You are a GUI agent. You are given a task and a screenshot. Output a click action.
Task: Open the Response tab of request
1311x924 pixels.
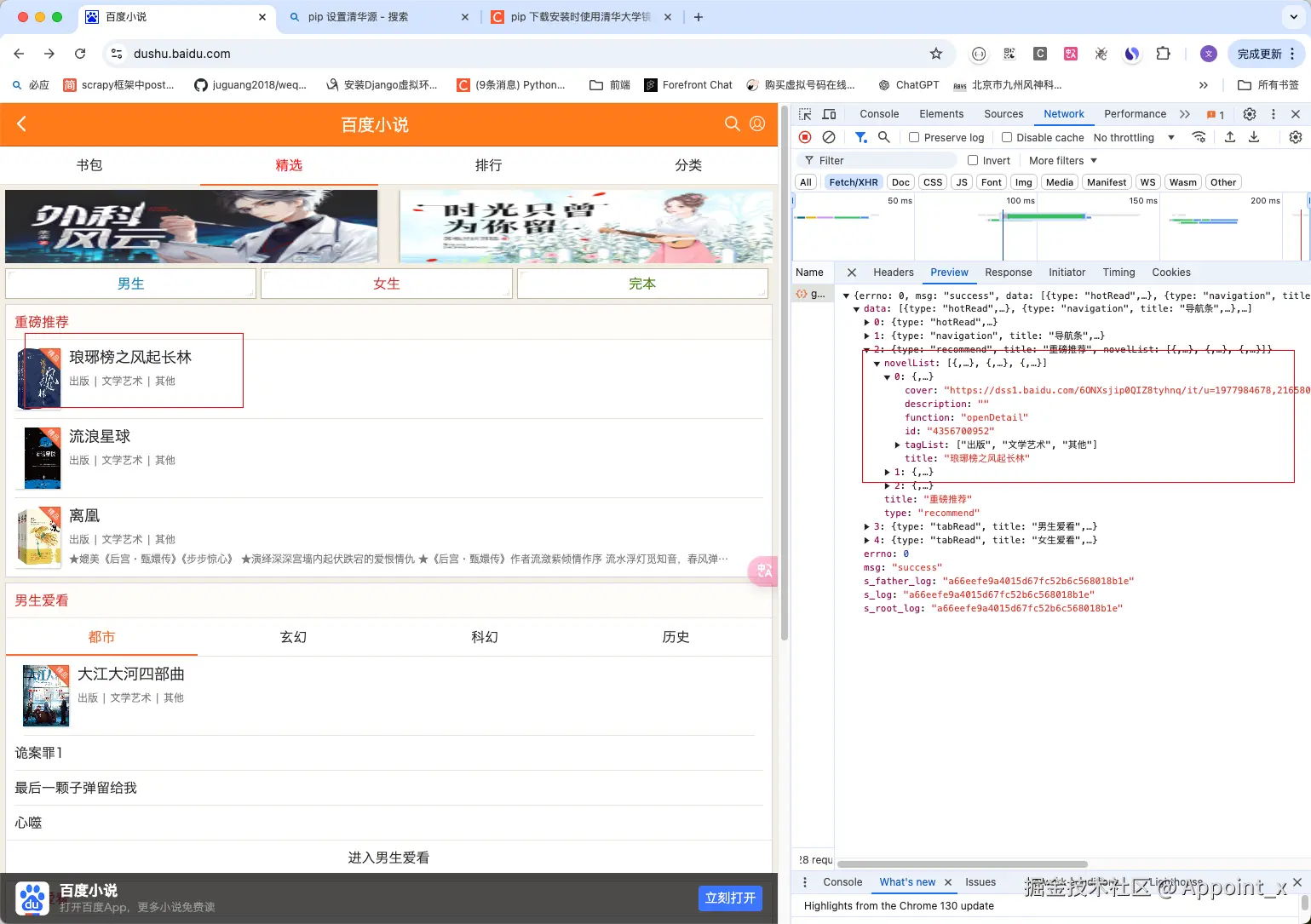[x=1008, y=273]
